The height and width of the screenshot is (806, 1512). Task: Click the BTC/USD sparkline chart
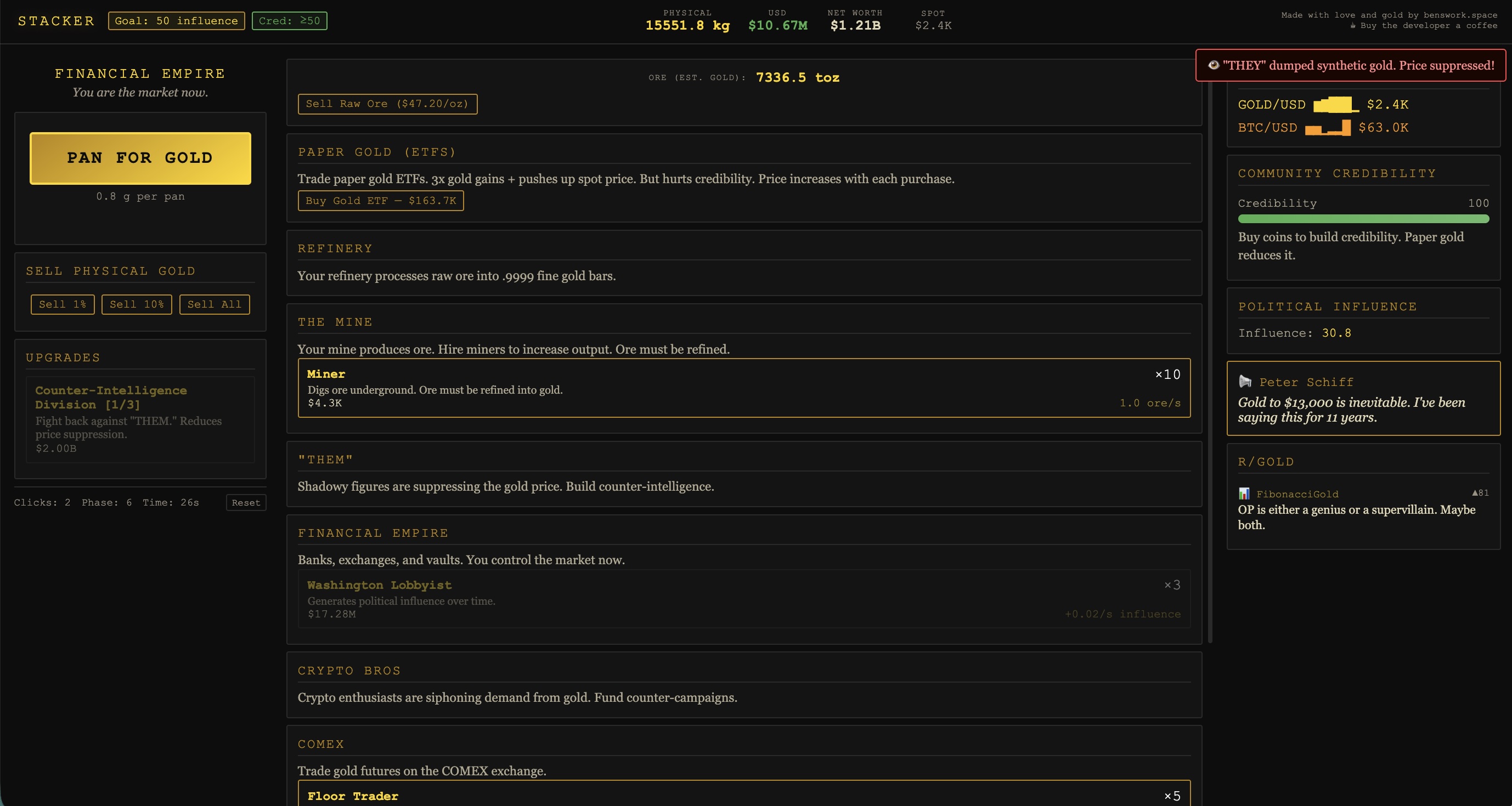click(x=1328, y=128)
